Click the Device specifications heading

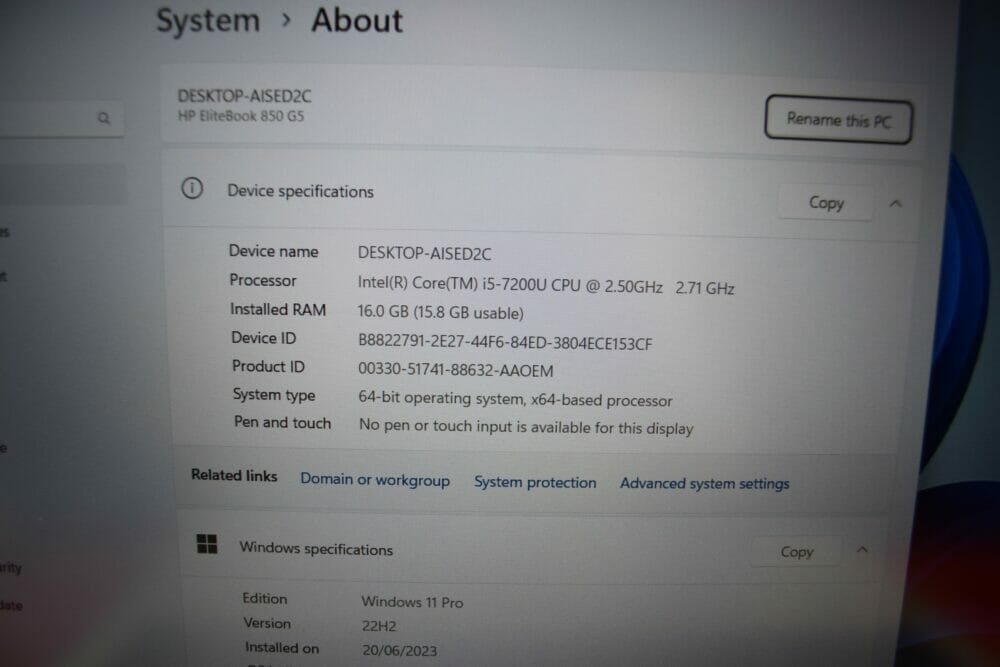pyautogui.click(x=300, y=191)
